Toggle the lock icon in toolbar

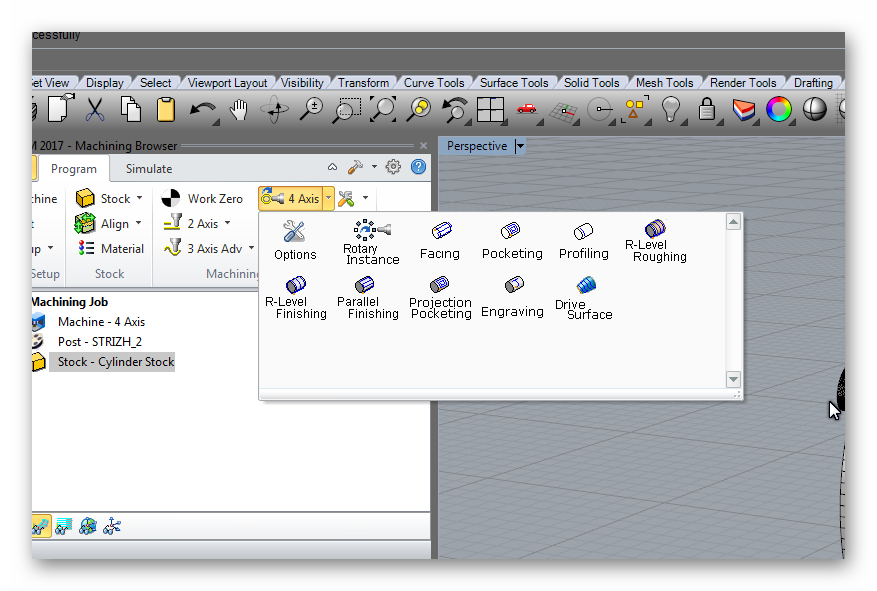tap(707, 109)
